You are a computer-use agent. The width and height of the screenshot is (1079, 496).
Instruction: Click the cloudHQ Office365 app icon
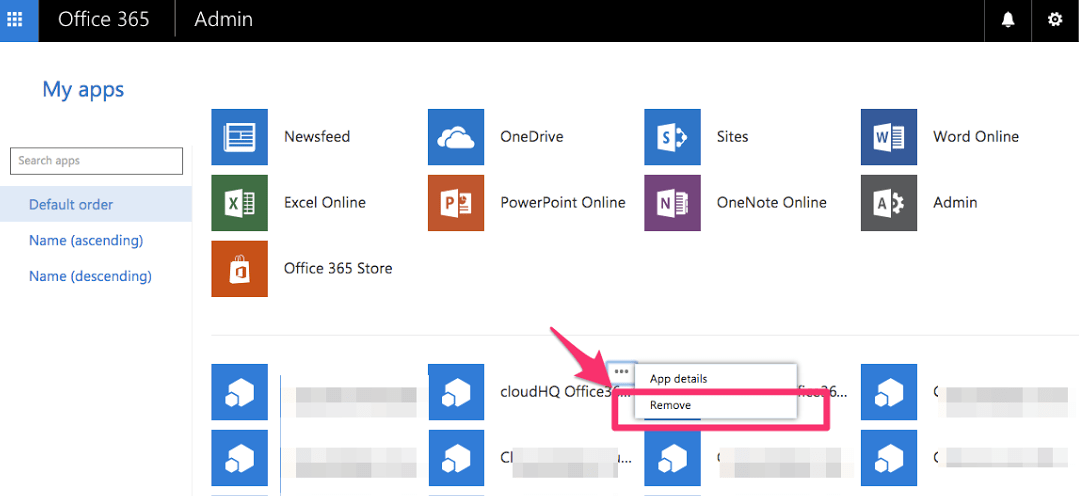456,392
